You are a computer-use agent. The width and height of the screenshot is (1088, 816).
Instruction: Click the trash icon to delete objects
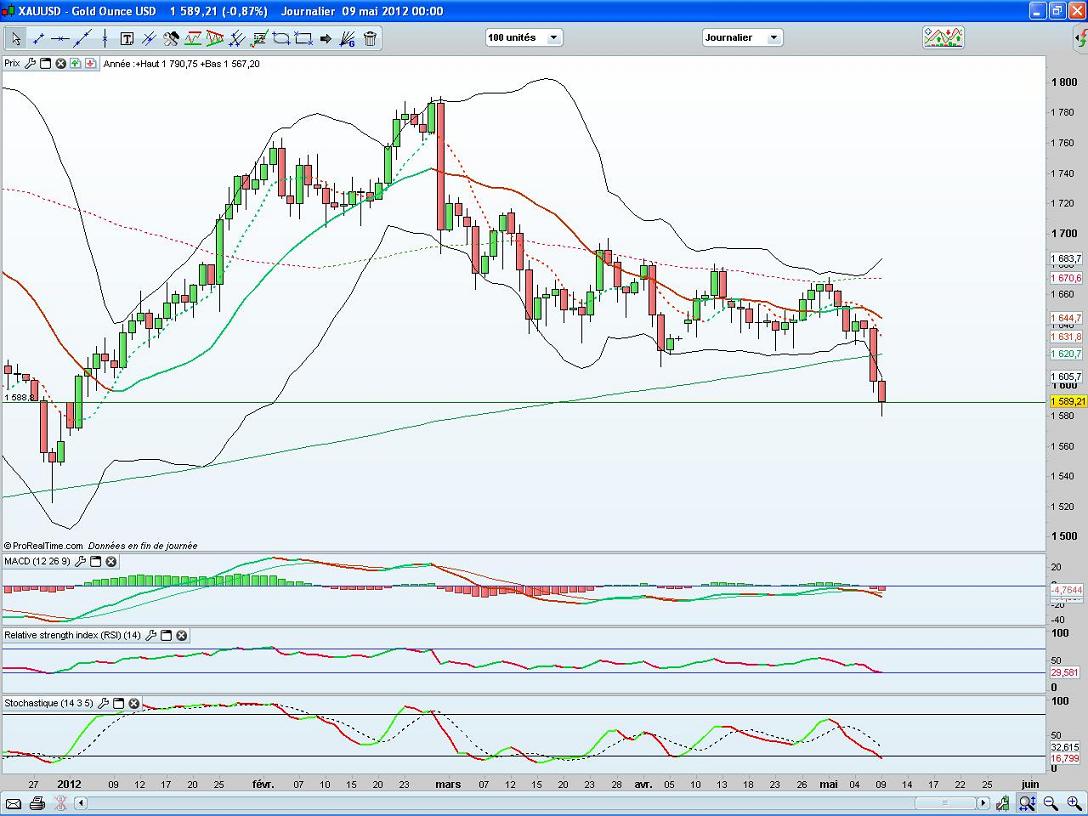(370, 39)
